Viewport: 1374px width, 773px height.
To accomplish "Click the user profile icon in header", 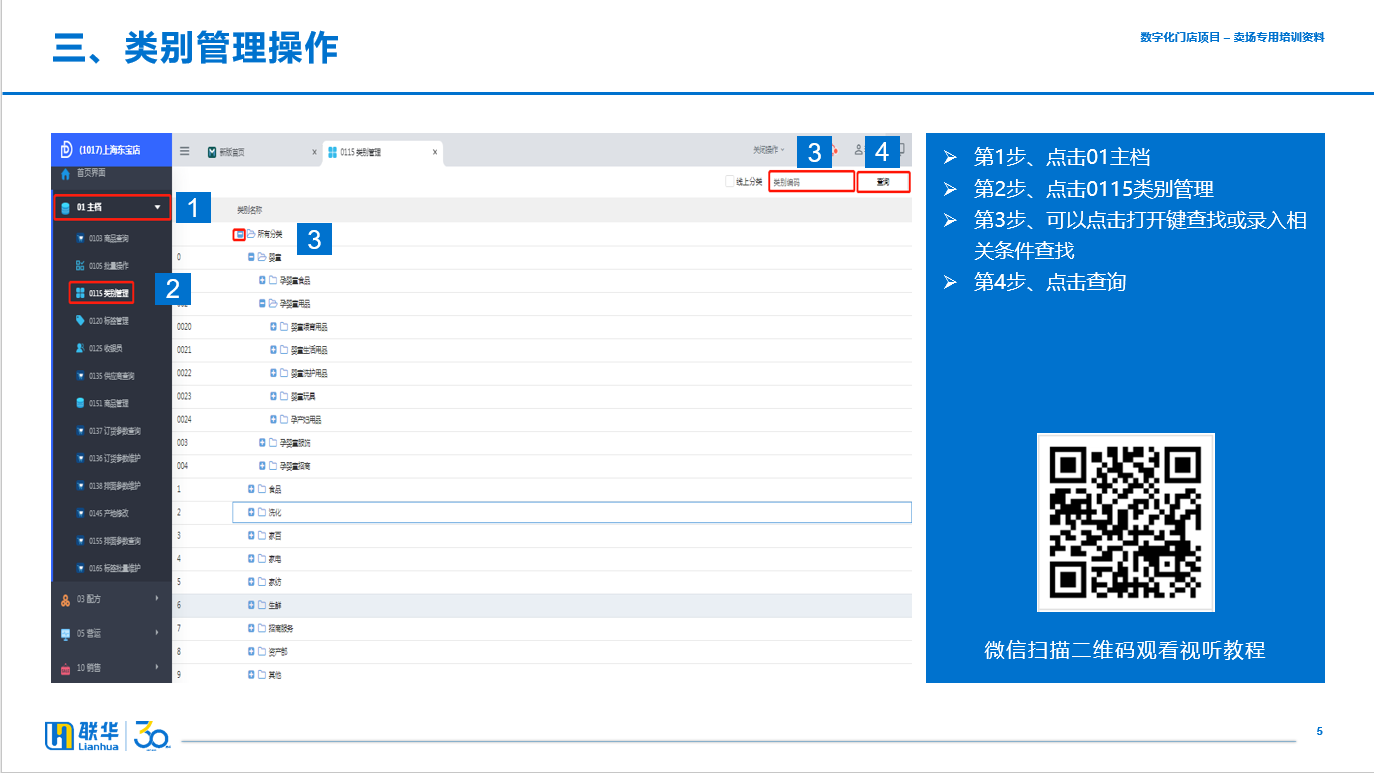I will [858, 150].
